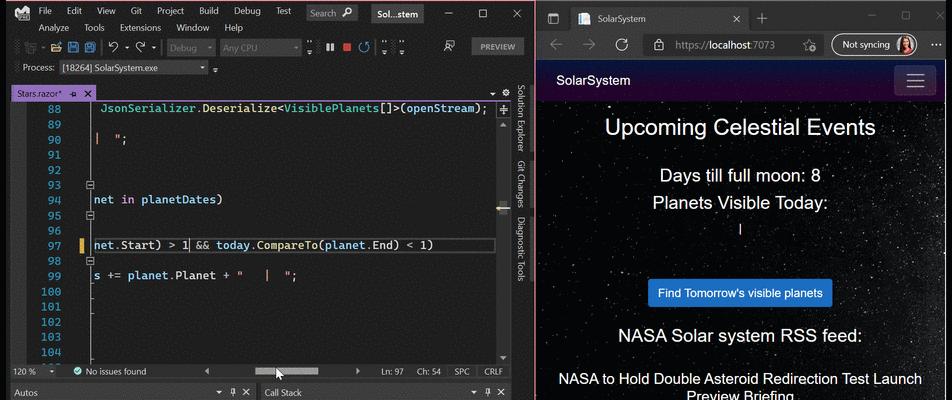Click the Not syncing profile button

pos(874,45)
